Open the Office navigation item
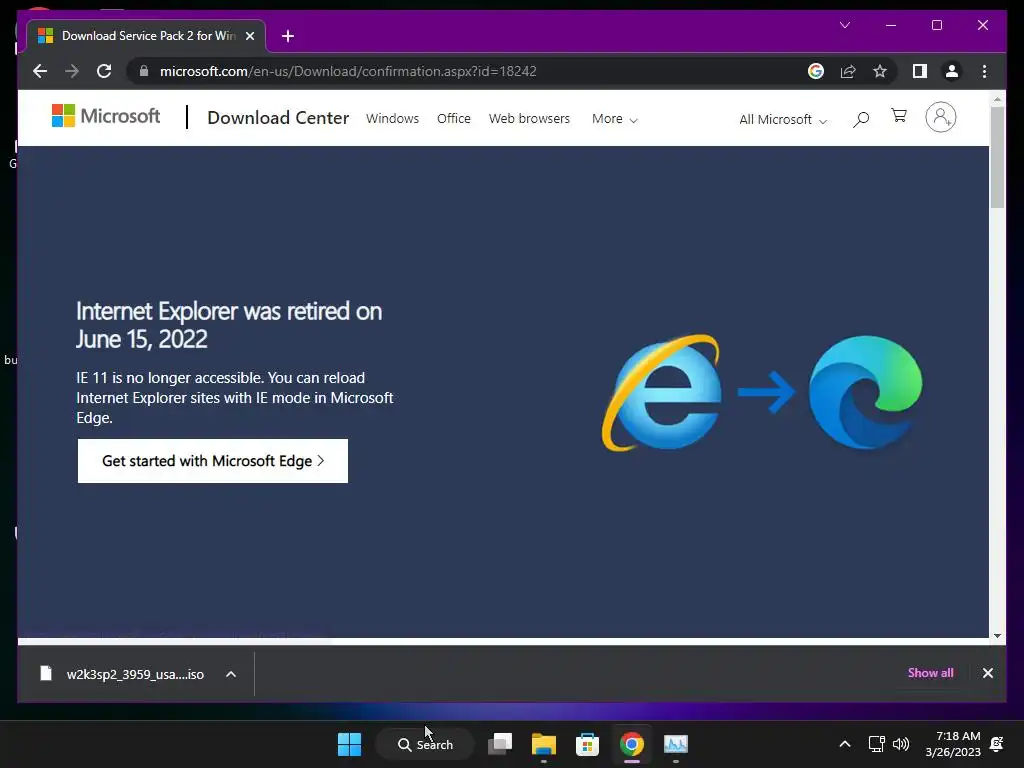Screen dimensions: 1024x768 [x=453, y=119]
